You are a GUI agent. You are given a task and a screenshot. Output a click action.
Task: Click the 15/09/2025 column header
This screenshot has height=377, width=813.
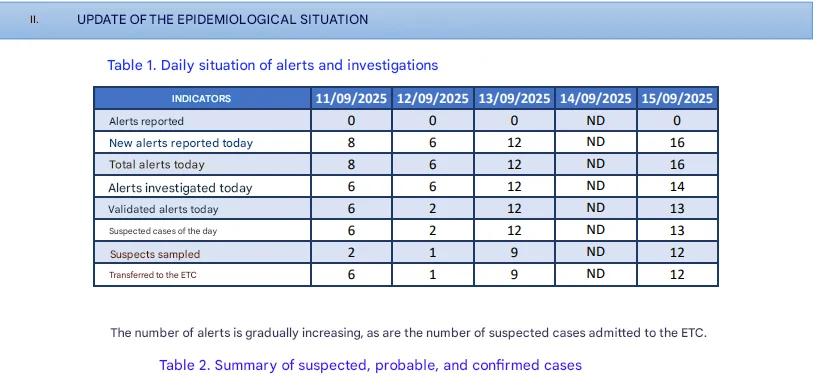677,99
